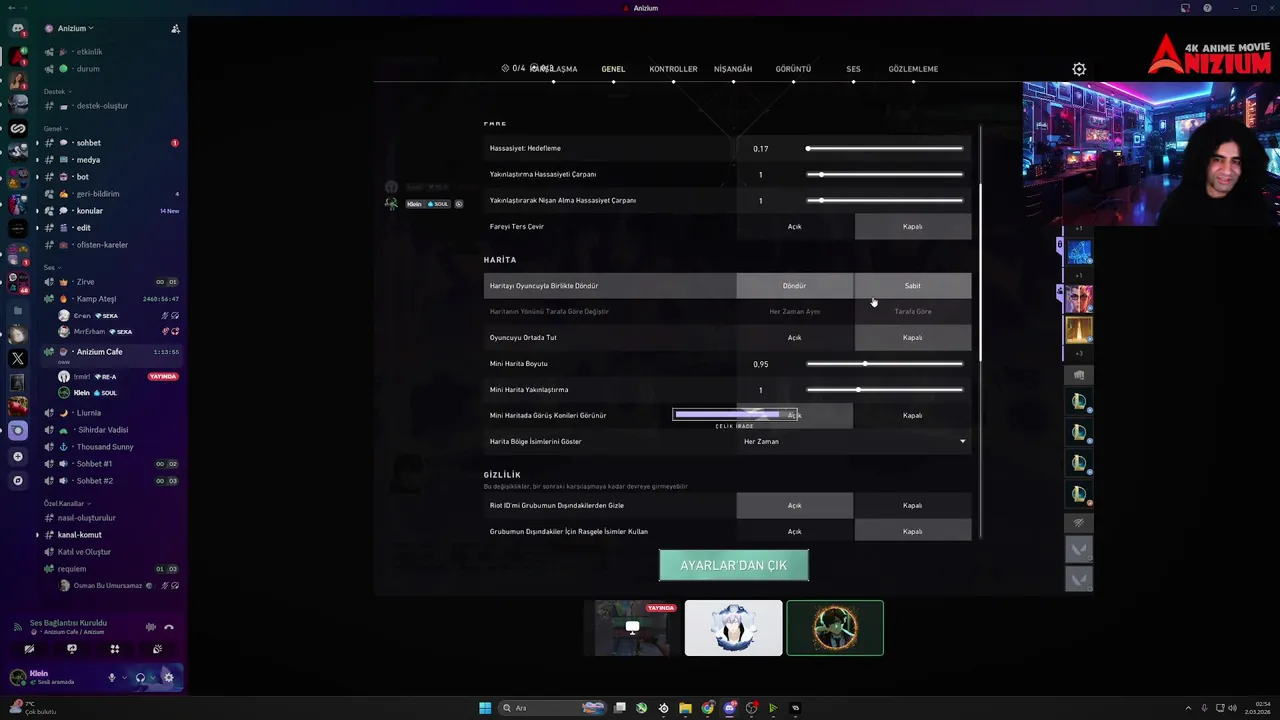Click the Add a Server plus icon

pyautogui.click(x=17, y=456)
